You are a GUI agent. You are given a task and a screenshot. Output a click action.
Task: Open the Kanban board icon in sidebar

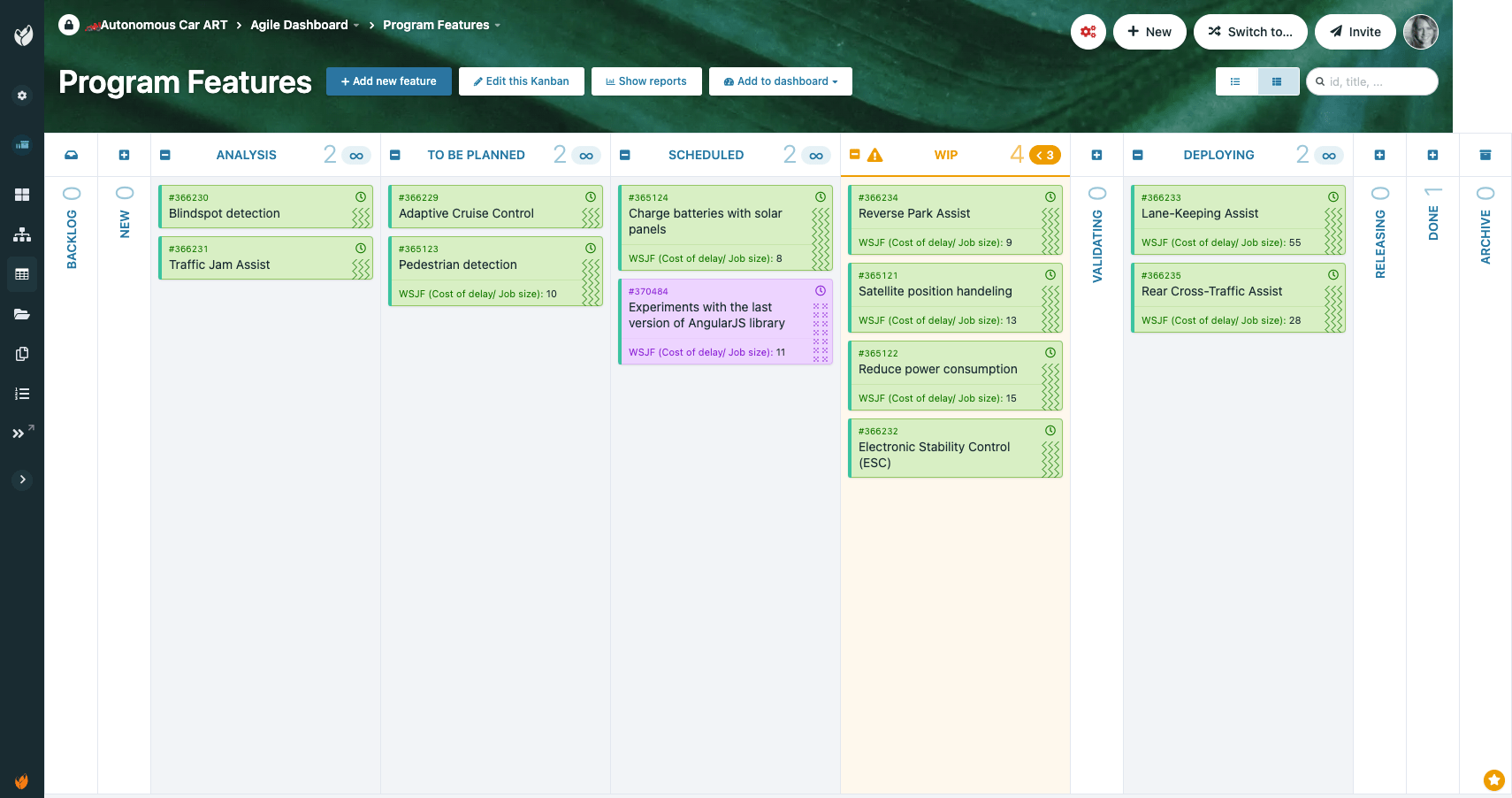coord(21,274)
